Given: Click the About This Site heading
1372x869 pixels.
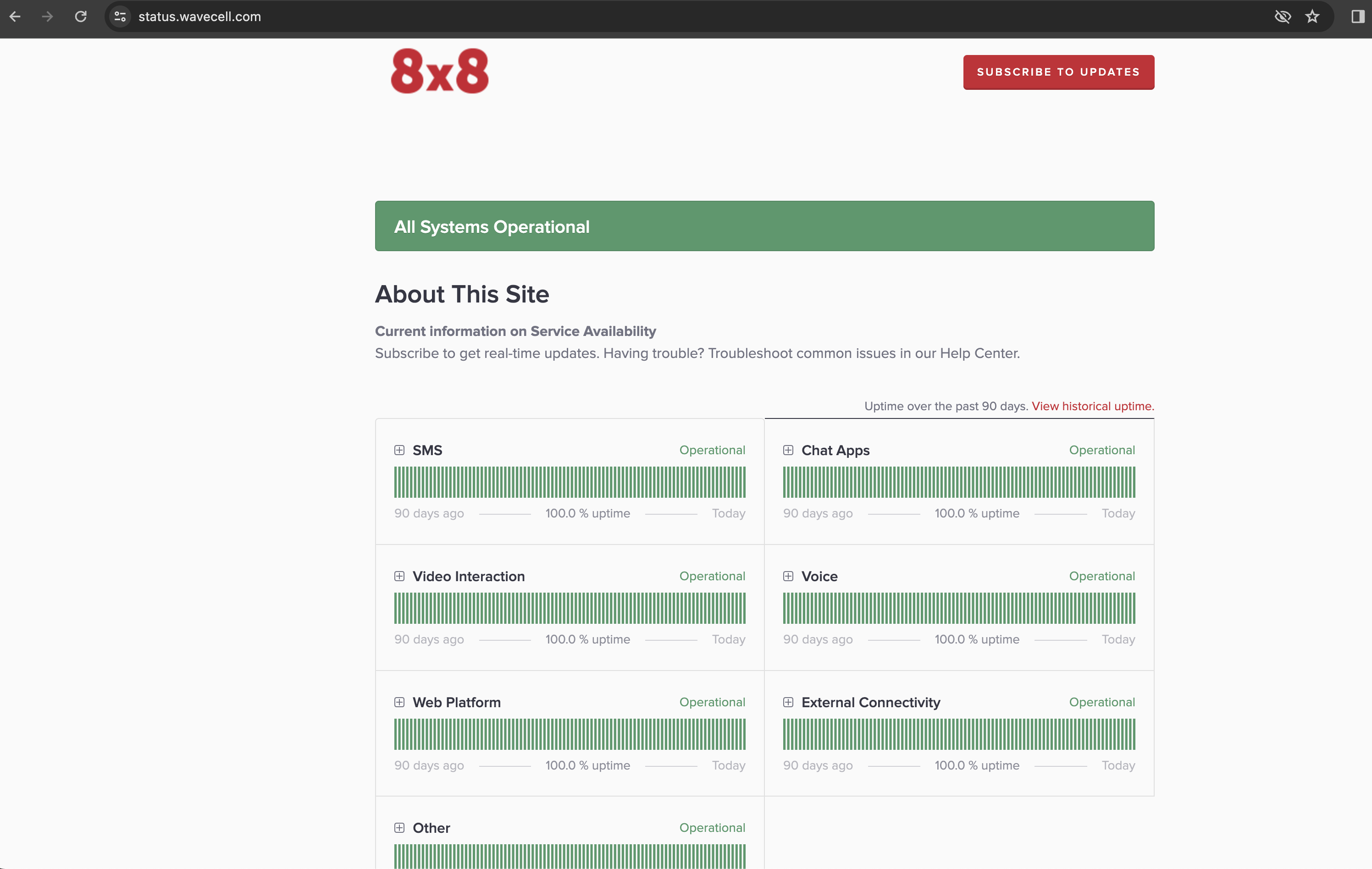Looking at the screenshot, I should click(462, 294).
